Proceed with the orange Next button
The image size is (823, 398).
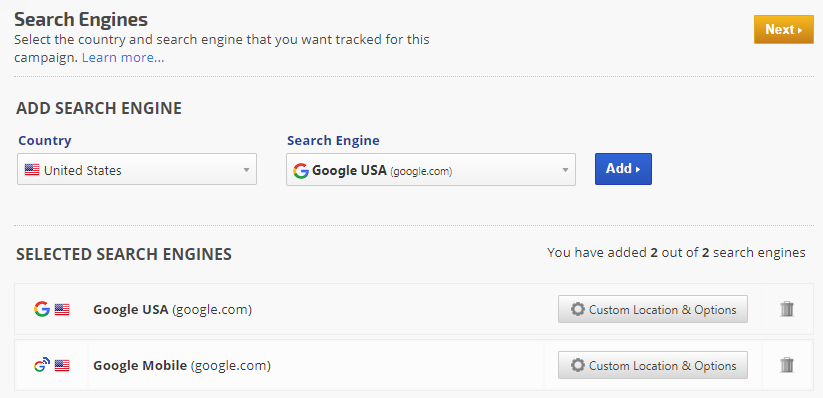(x=784, y=29)
